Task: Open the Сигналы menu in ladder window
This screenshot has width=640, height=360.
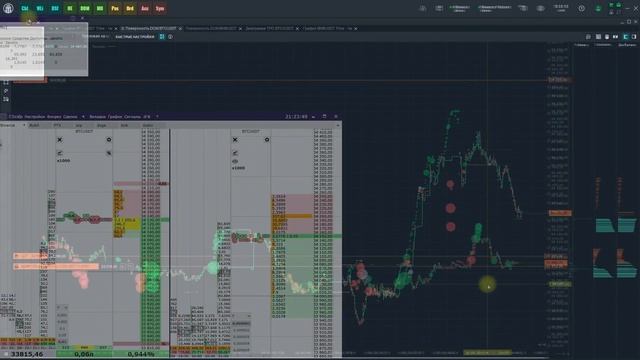Action: point(132,117)
